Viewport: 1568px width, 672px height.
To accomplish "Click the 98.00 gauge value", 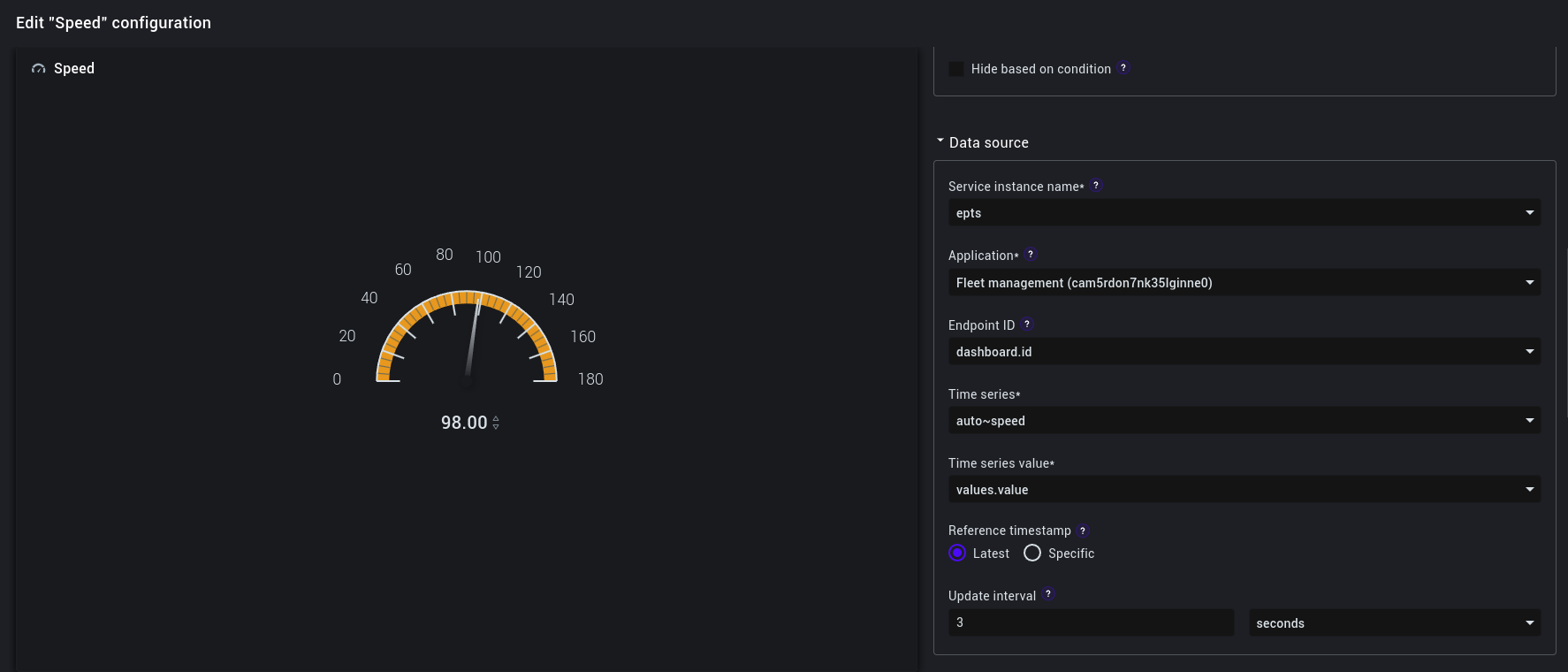I will point(464,423).
